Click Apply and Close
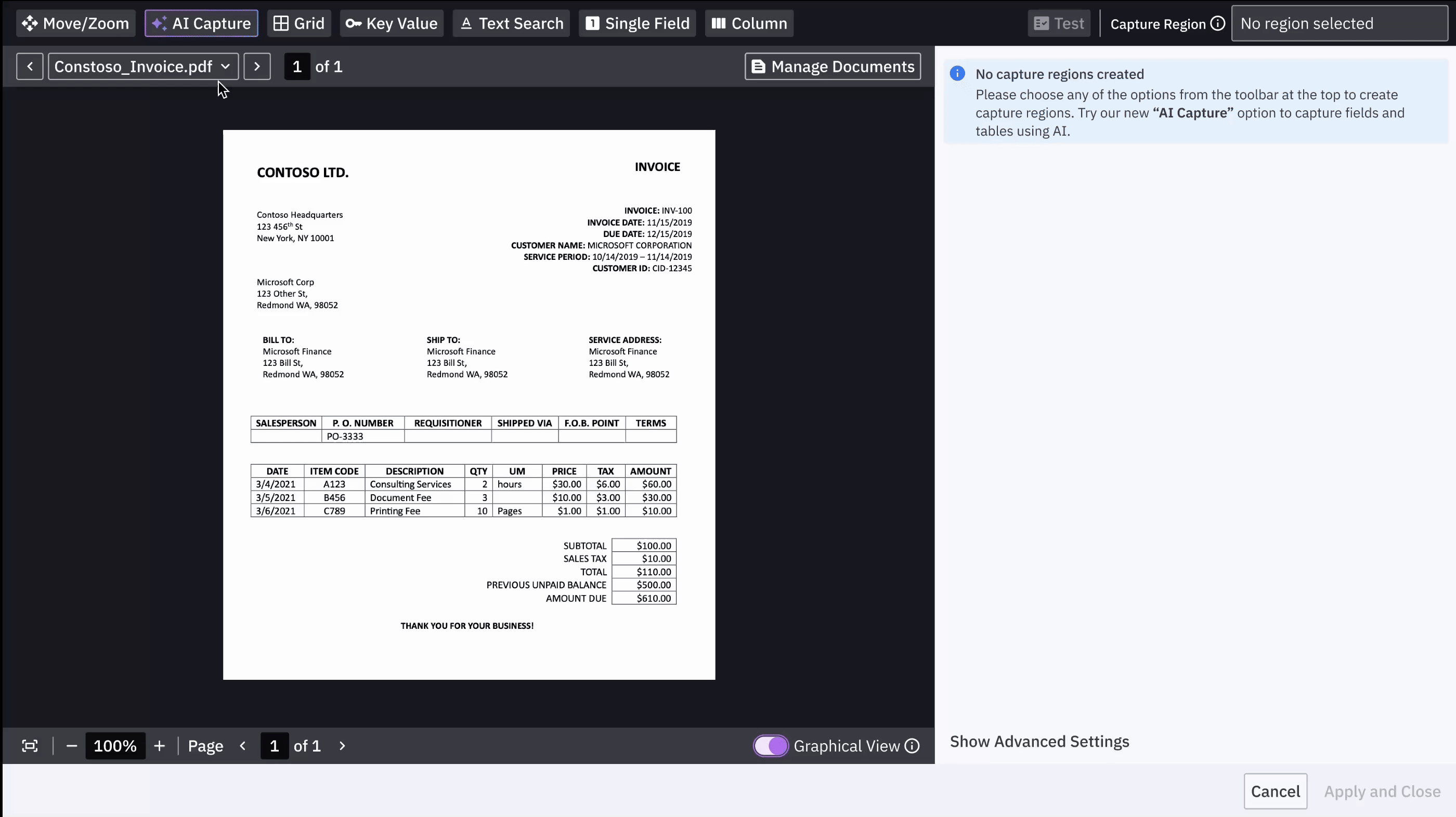The height and width of the screenshot is (817, 1456). click(x=1382, y=792)
